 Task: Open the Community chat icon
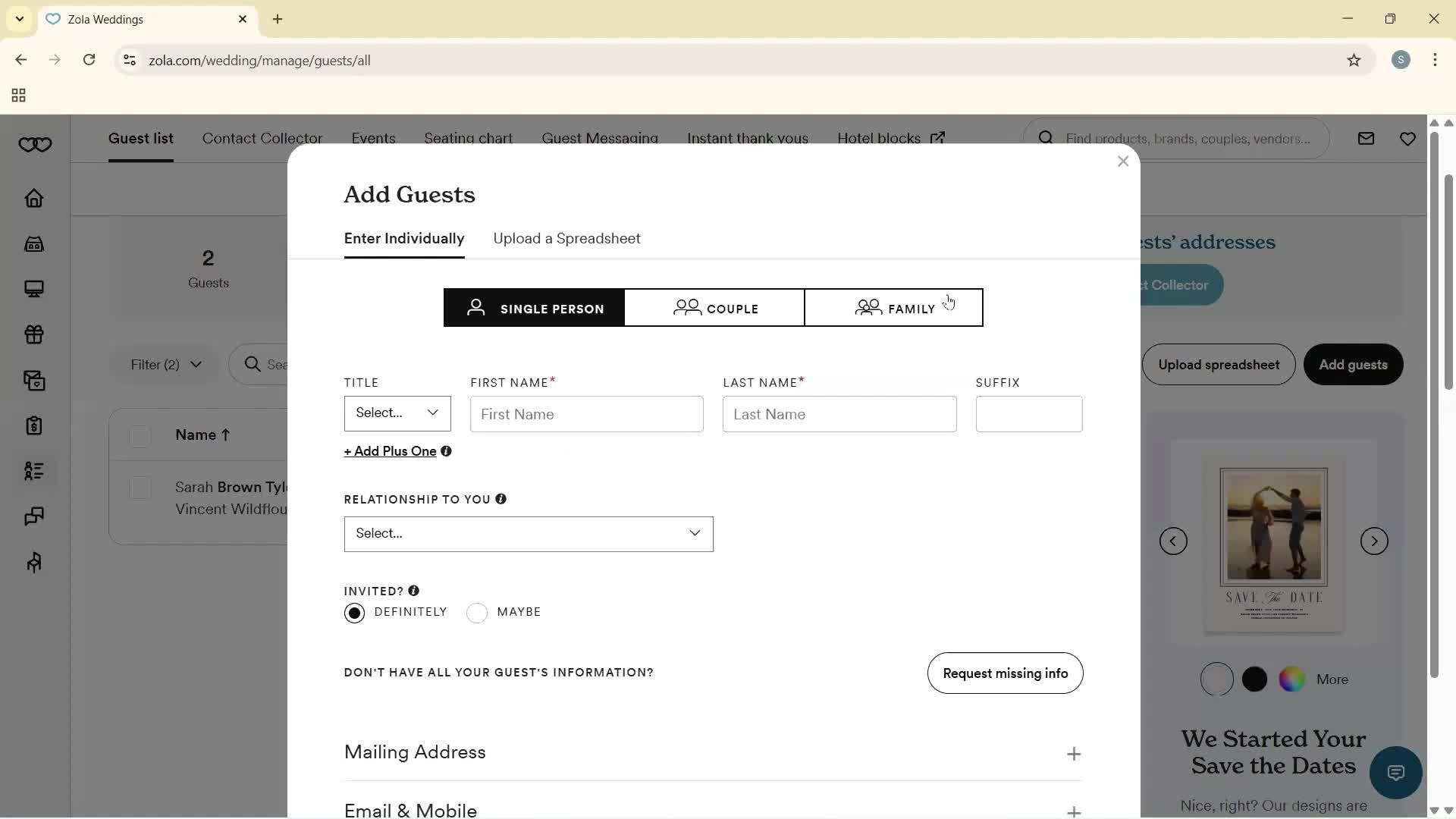tap(35, 516)
